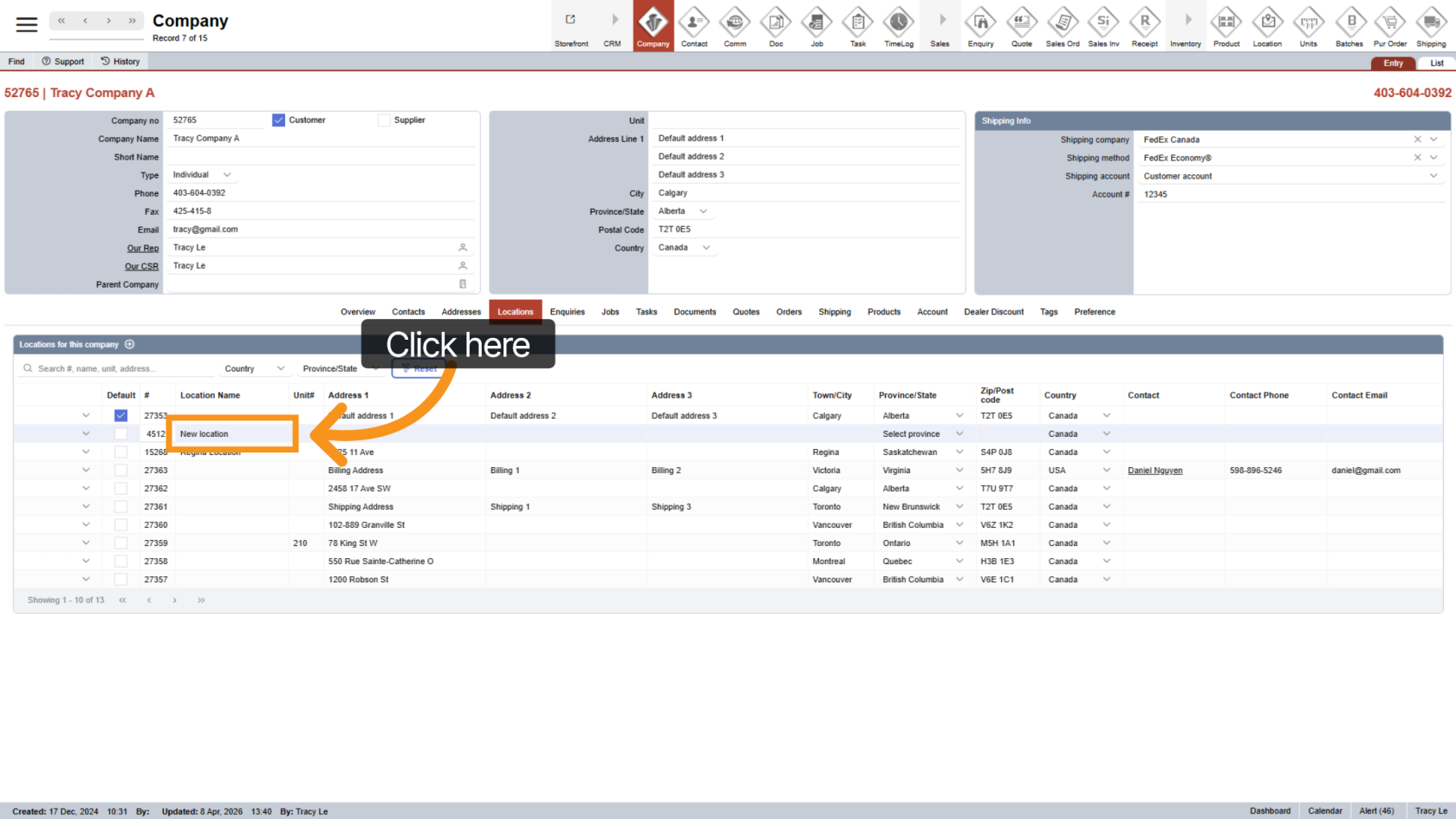Go to the first record arrow
This screenshot has height=819, width=1456.
tap(62, 21)
